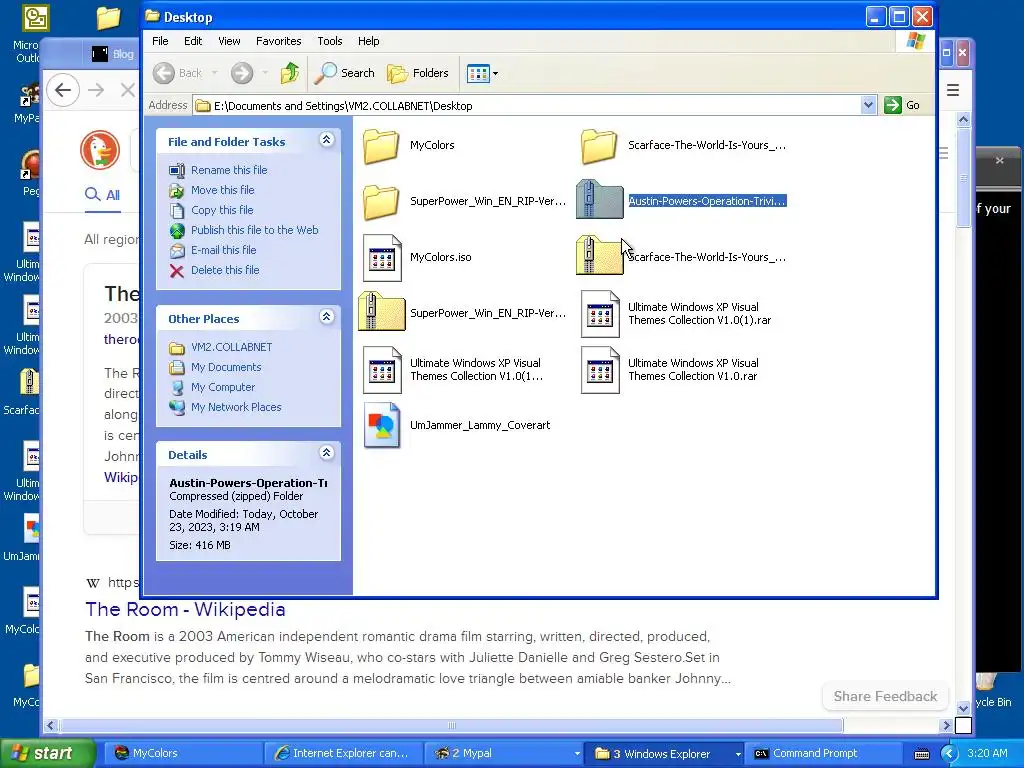This screenshot has width=1024, height=768.
Task: Open Back button history dropdown arrow
Action: (x=214, y=73)
